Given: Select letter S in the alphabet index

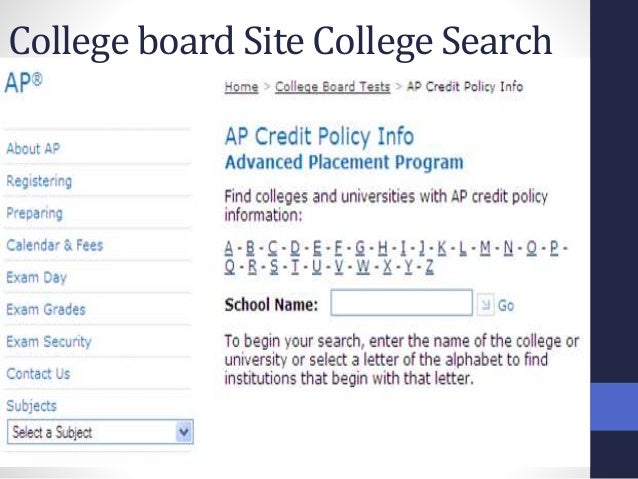Looking at the screenshot, I should click(x=274, y=267).
